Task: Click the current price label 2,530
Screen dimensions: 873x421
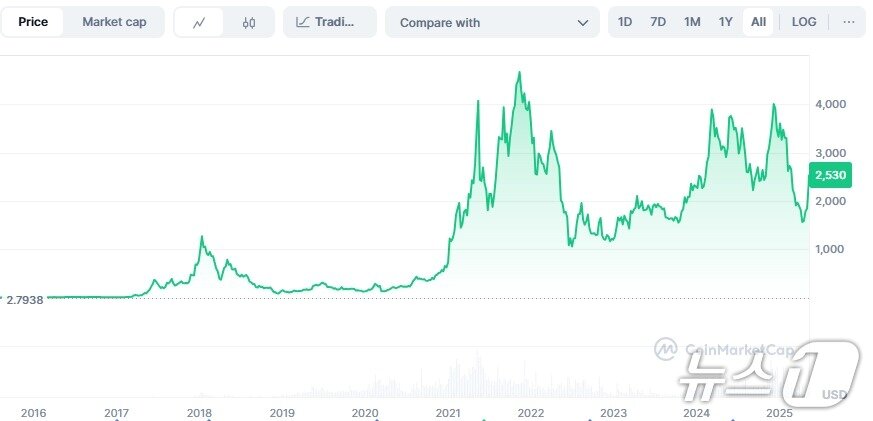Action: point(831,176)
